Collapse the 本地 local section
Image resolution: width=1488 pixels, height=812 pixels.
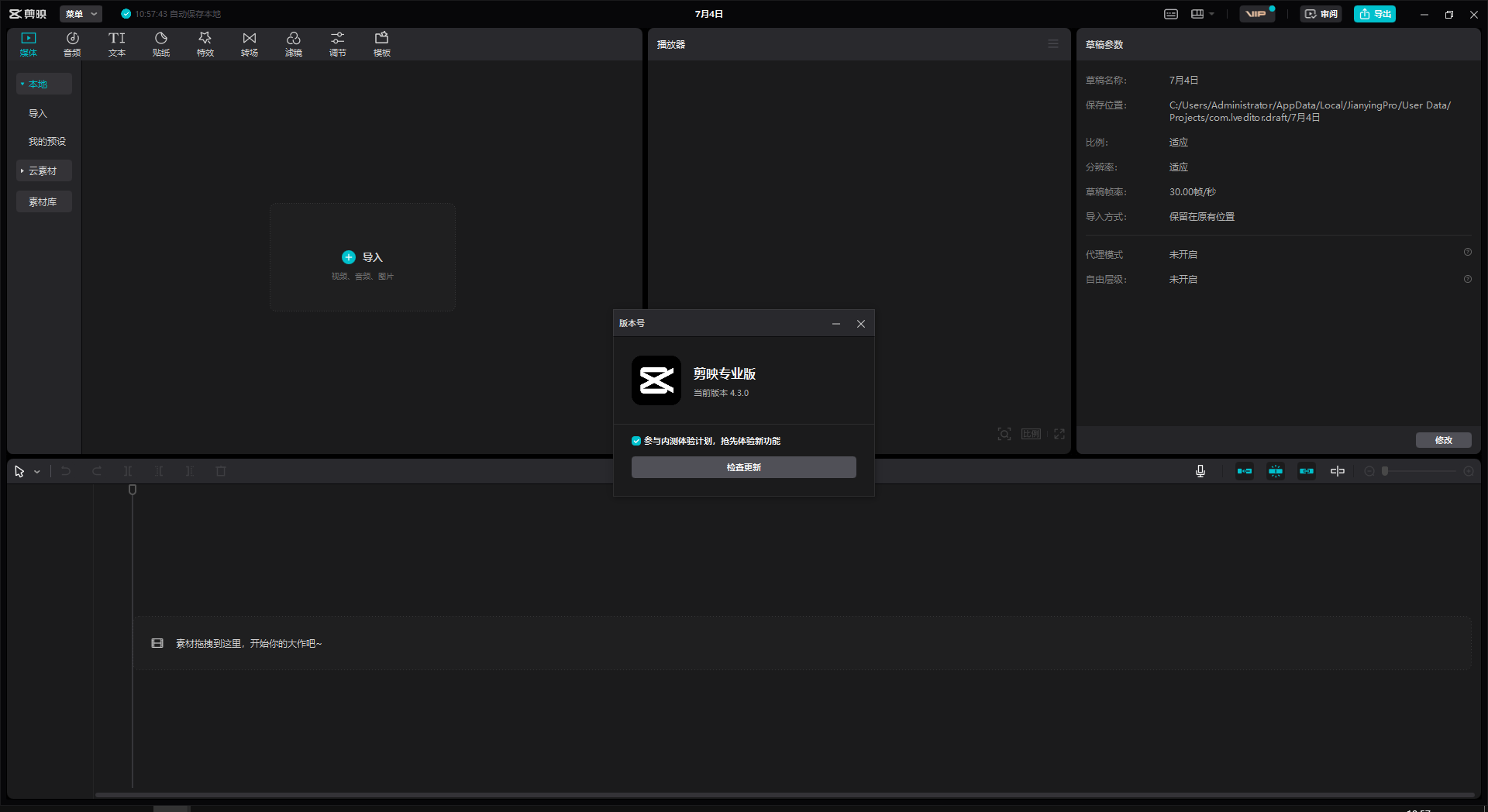point(44,84)
